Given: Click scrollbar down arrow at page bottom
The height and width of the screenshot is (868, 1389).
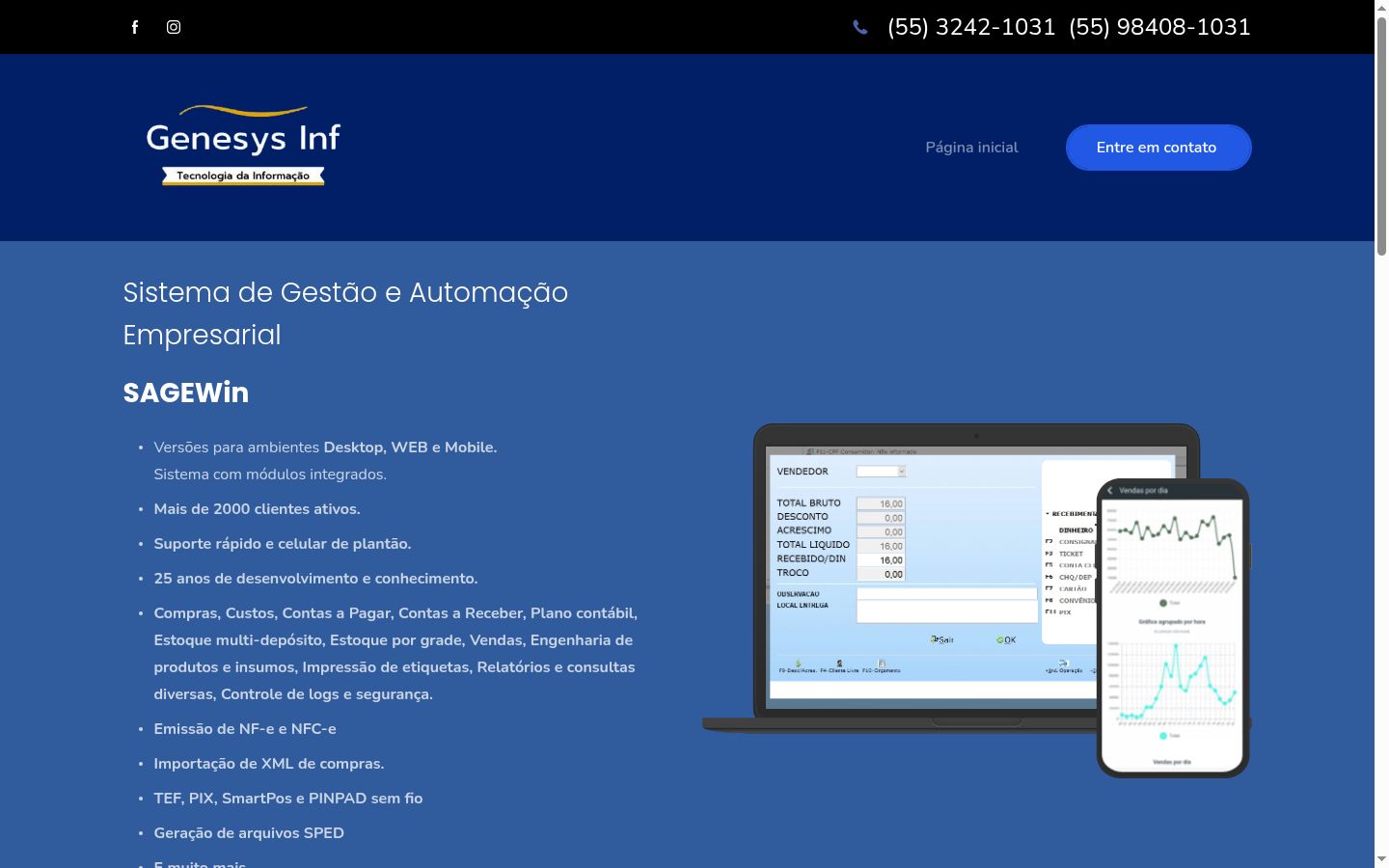Looking at the screenshot, I should pos(1381,859).
